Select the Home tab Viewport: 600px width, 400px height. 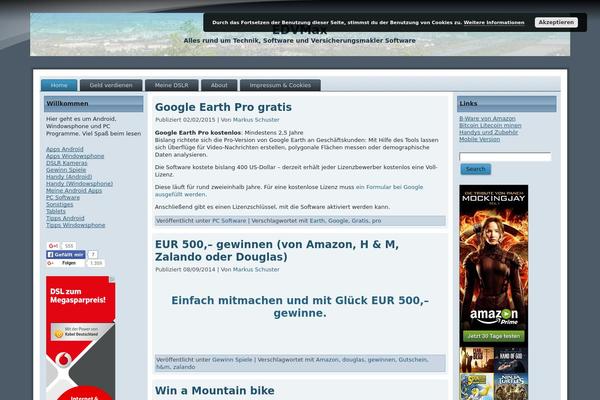(x=59, y=85)
